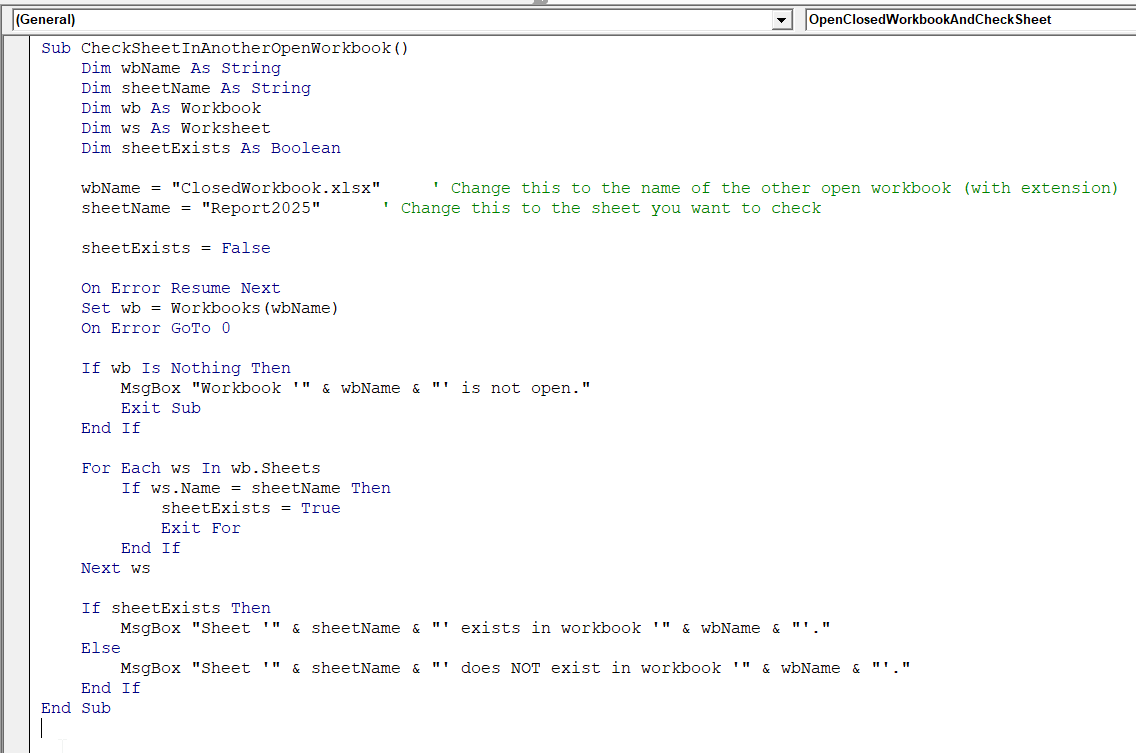Image resolution: width=1136 pixels, height=753 pixels.
Task: Click the 'On Error Resume Next' line
Action: tap(180, 288)
